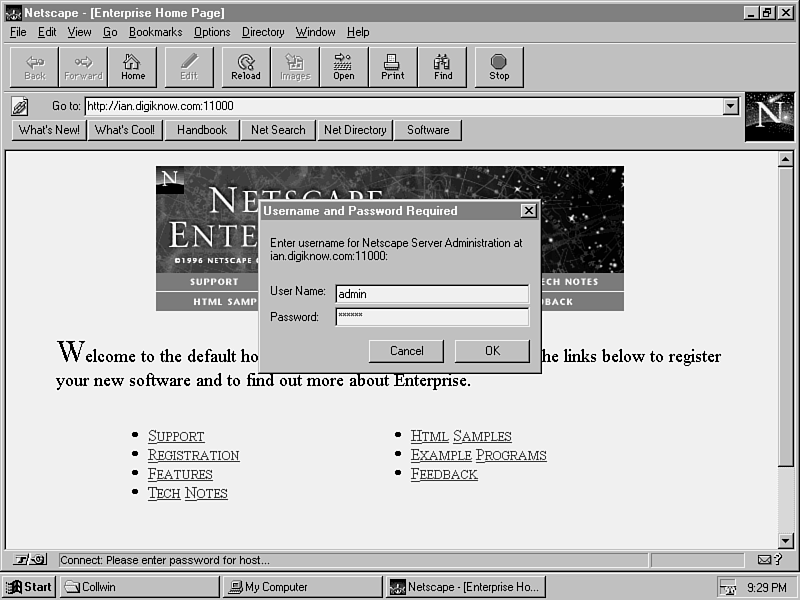Follow the Tech Notes link in the list
This screenshot has height=600, width=800.
tap(188, 493)
